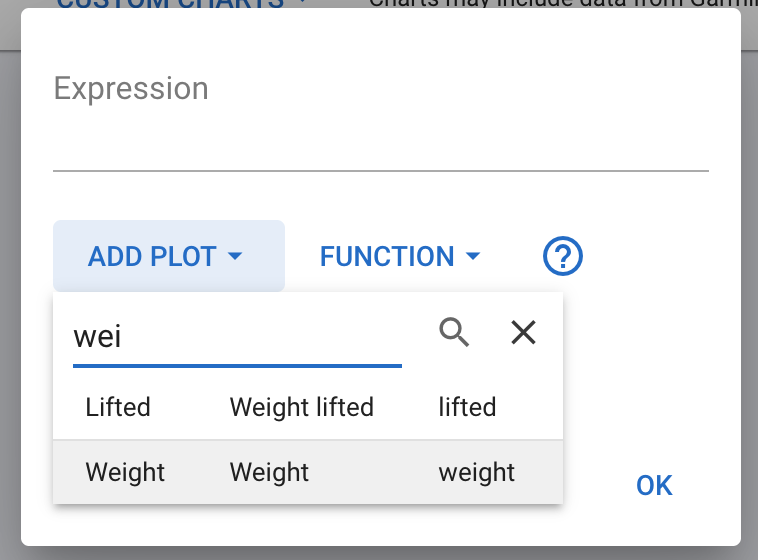Select the 'Weight lifted' plot option

301,407
